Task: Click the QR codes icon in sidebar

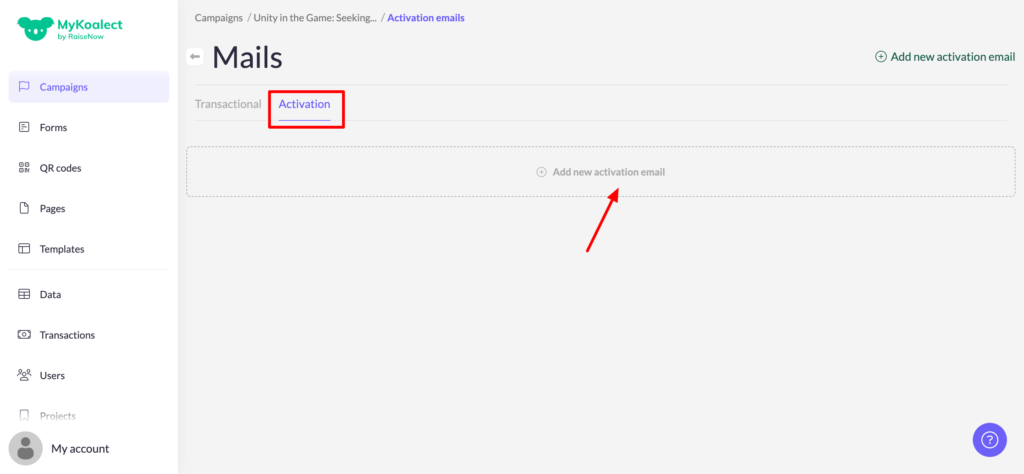Action: coord(24,168)
